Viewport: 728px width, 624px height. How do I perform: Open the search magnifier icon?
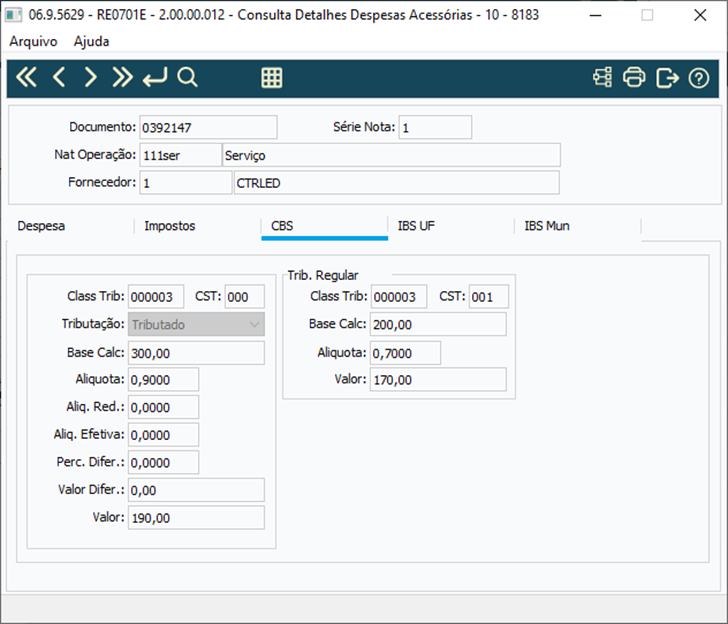coord(187,77)
